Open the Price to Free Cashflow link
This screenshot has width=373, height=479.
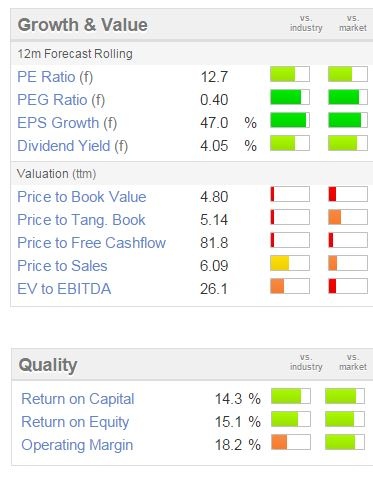[91, 243]
